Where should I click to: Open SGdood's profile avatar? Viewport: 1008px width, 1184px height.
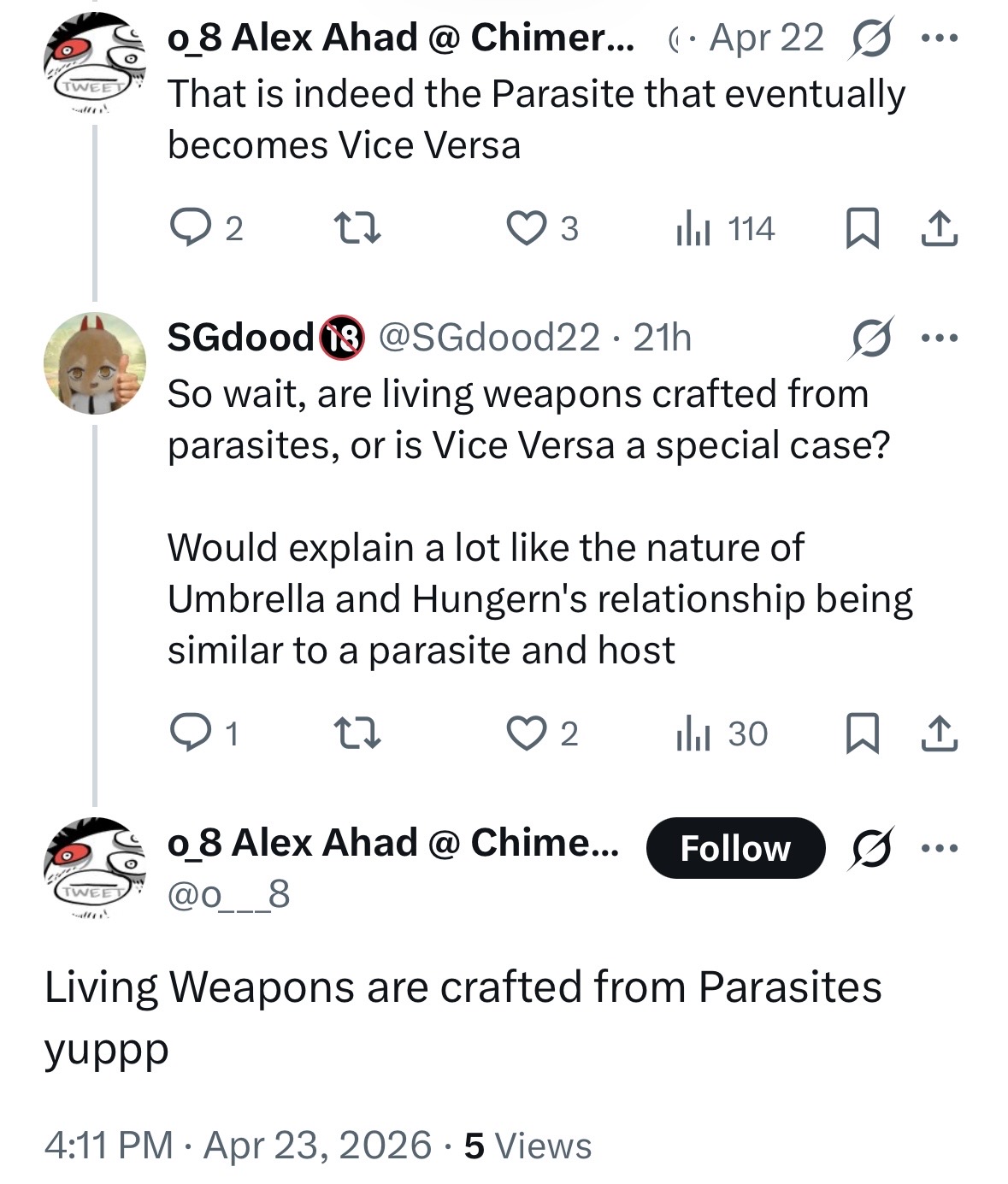[95, 363]
